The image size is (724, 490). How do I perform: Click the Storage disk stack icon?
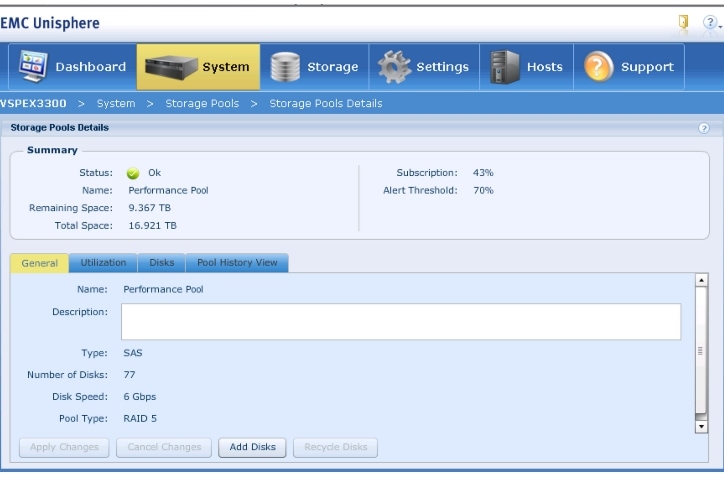point(285,67)
